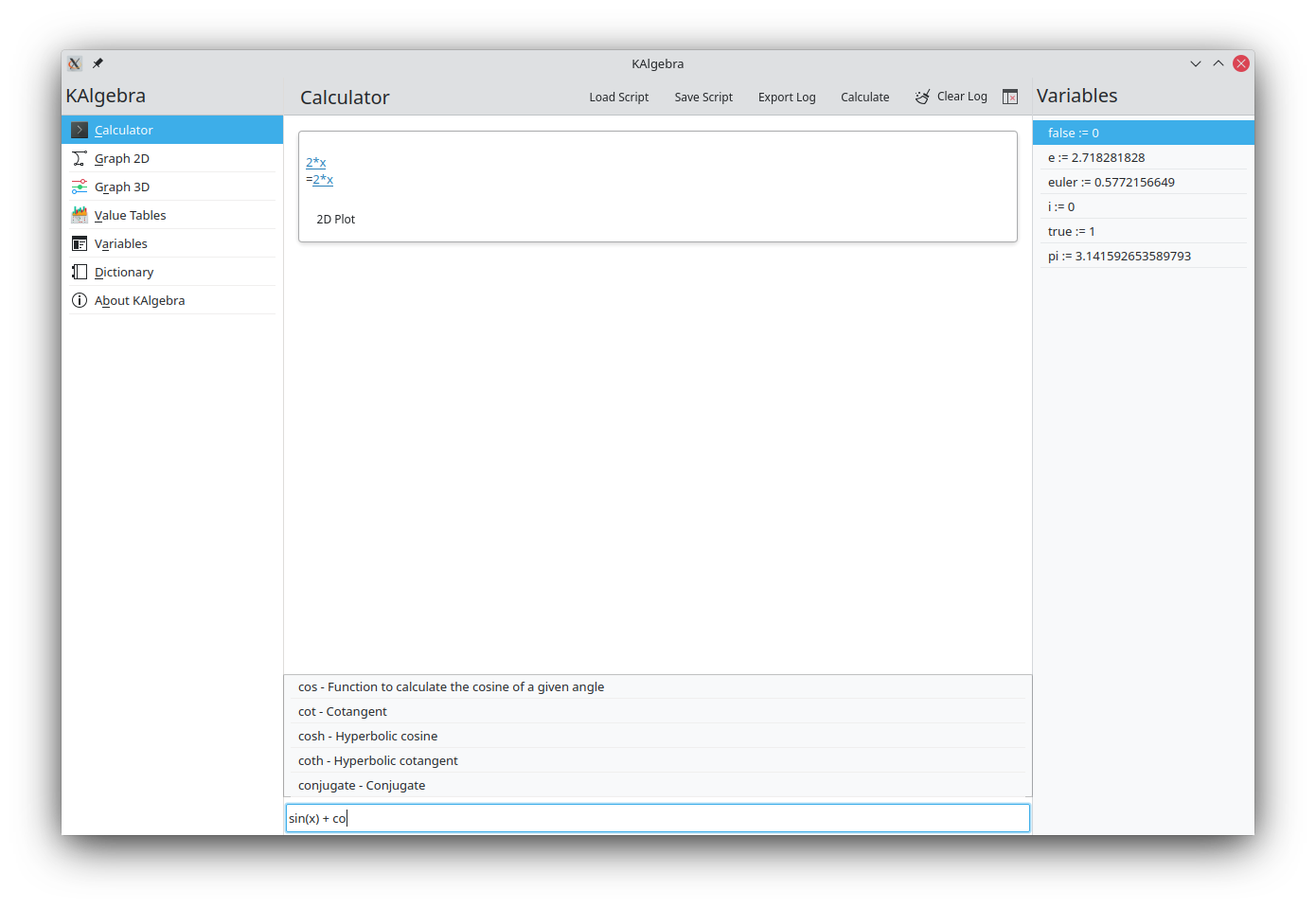Click the Clear Log broom icon

[922, 97]
